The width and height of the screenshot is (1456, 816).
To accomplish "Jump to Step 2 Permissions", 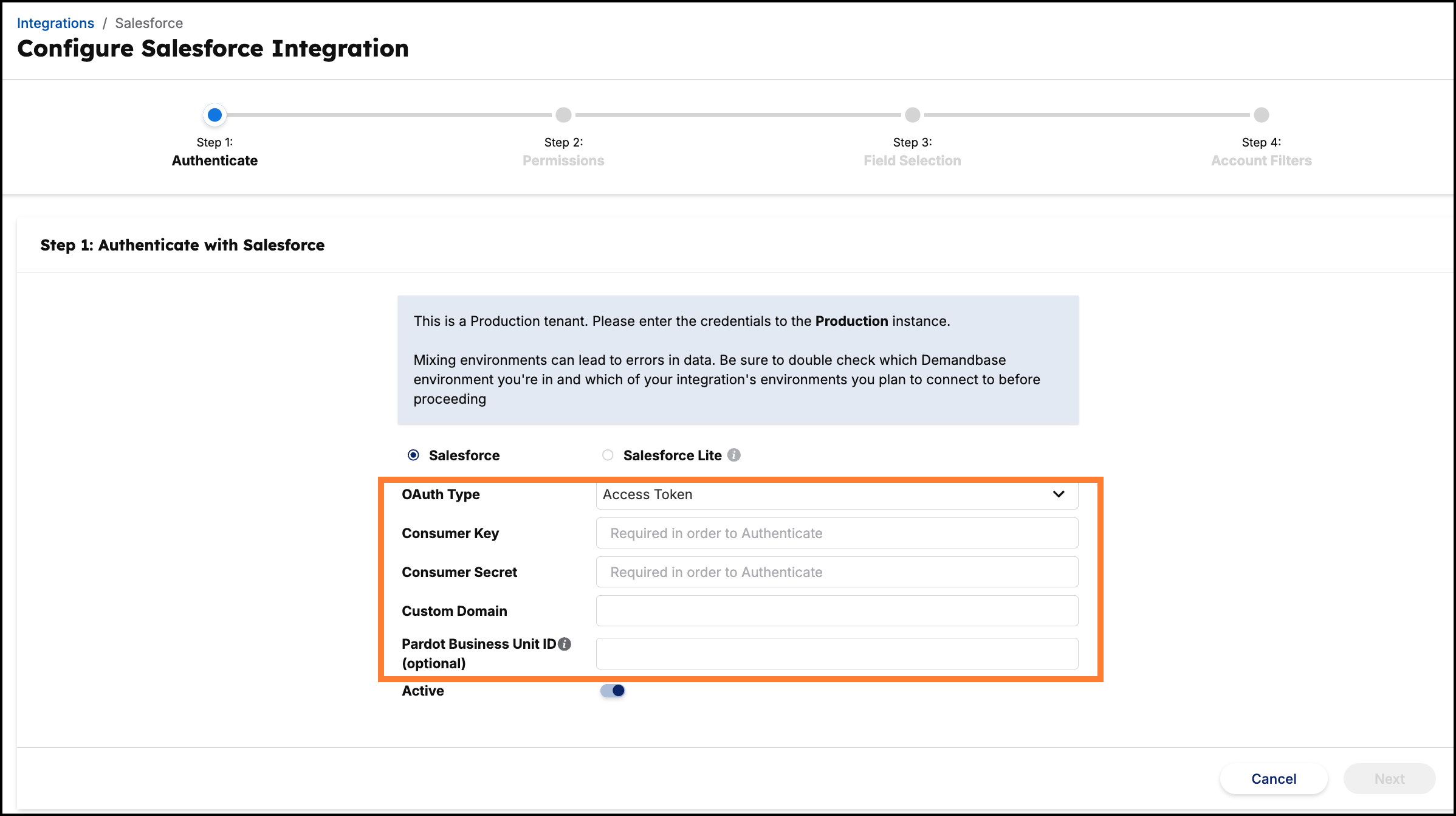I will (563, 115).
